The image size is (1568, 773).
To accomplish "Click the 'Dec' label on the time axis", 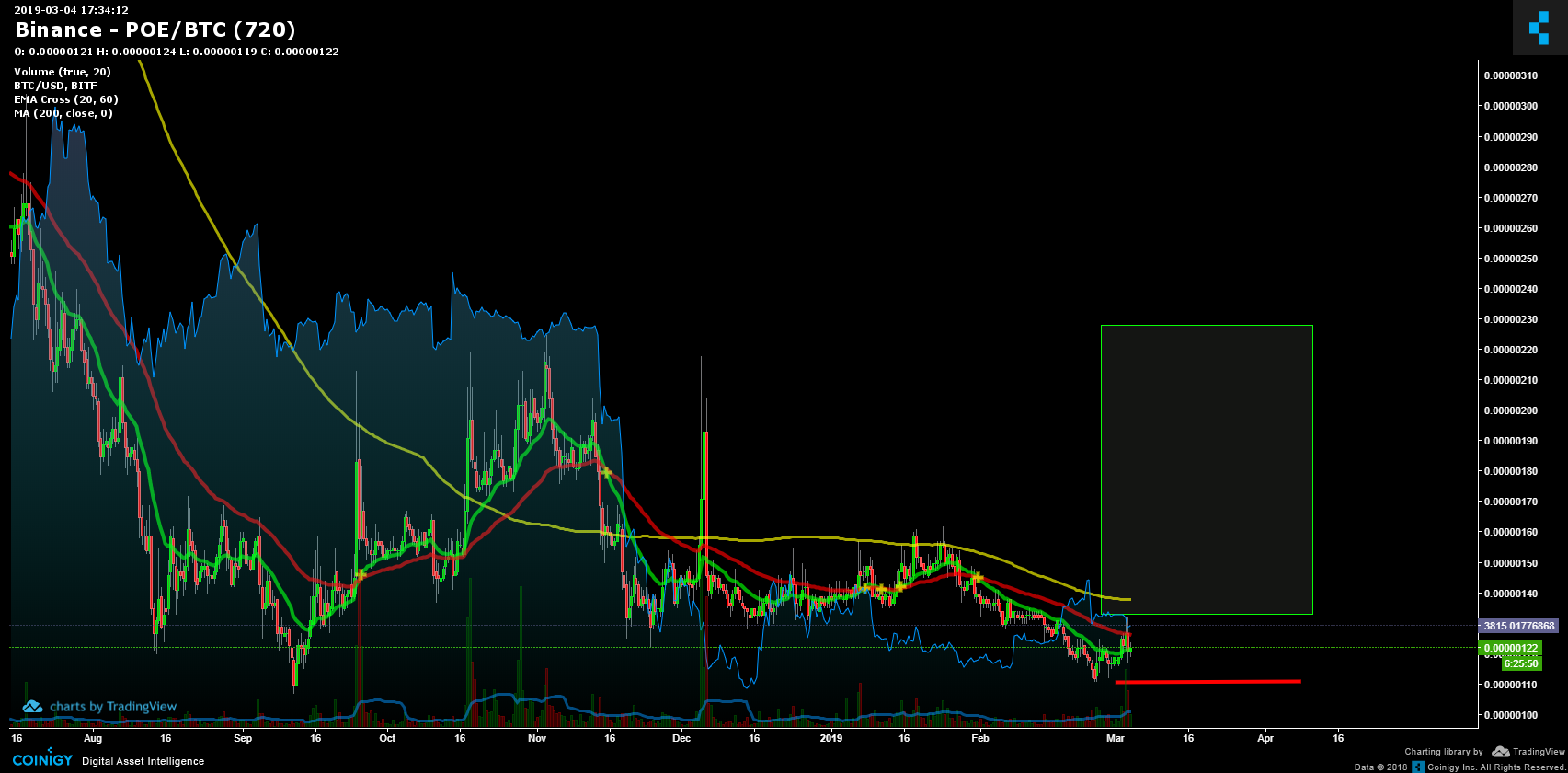I will pyautogui.click(x=681, y=738).
